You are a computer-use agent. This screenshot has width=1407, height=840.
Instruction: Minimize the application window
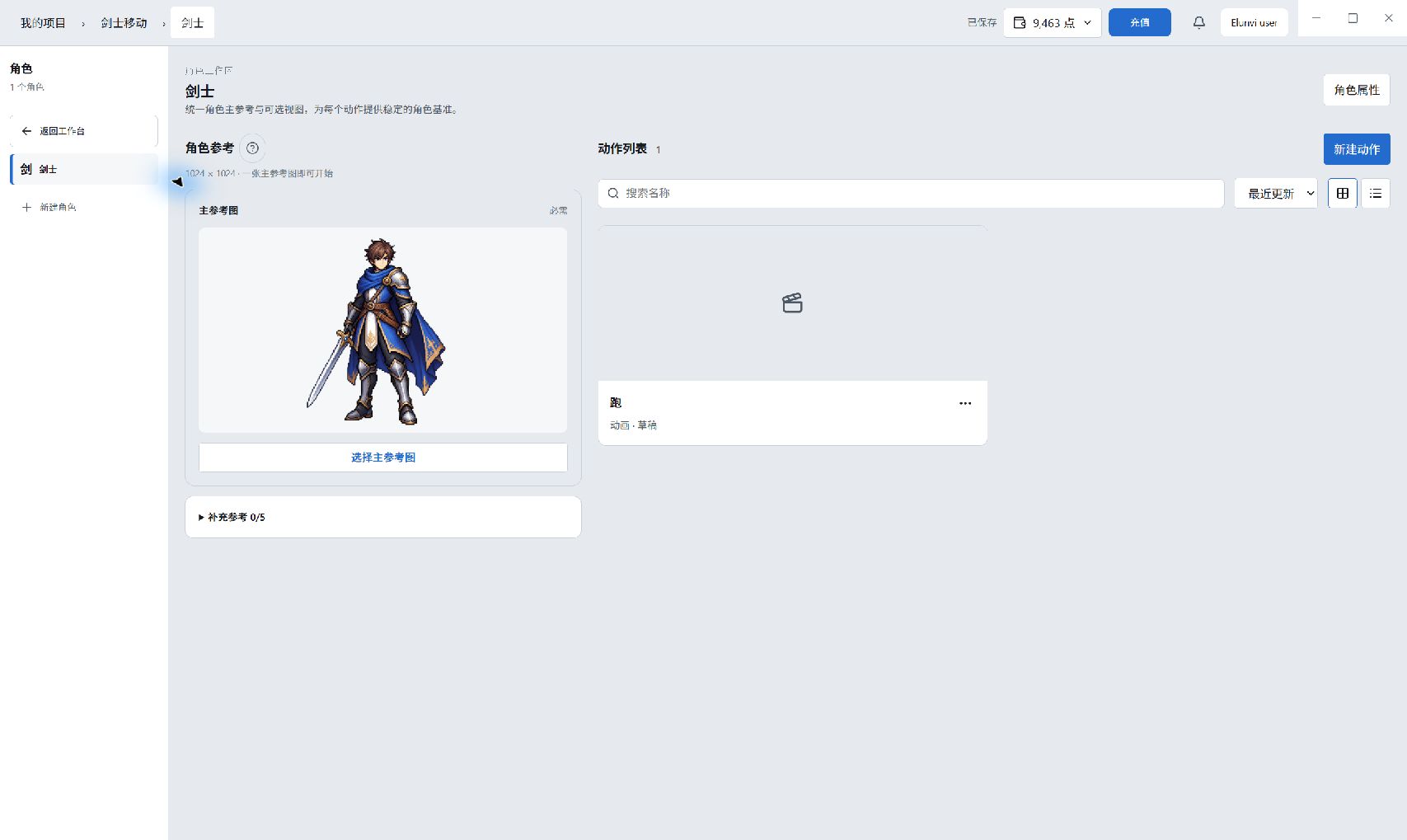point(1316,18)
